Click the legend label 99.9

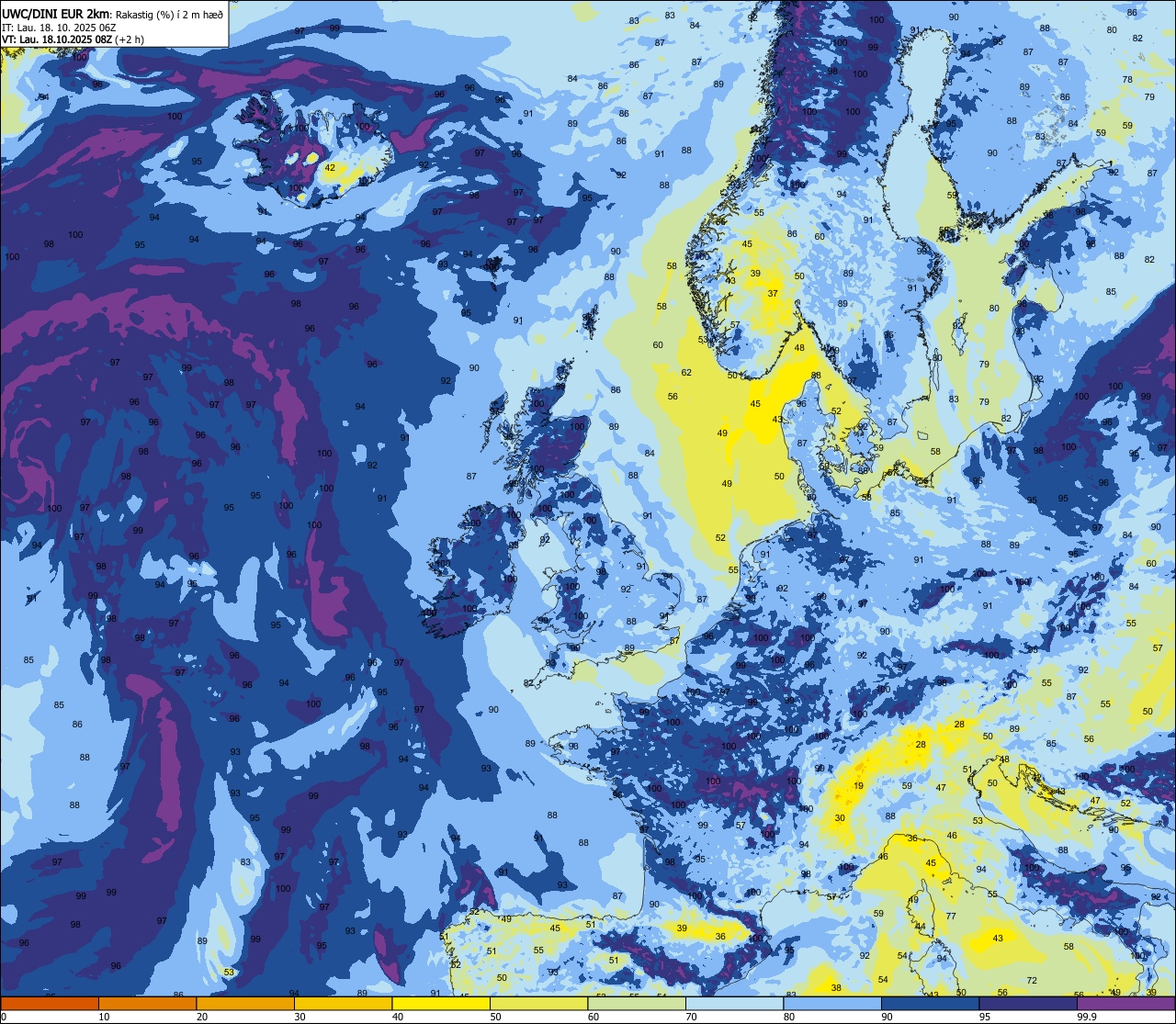(x=1087, y=1017)
